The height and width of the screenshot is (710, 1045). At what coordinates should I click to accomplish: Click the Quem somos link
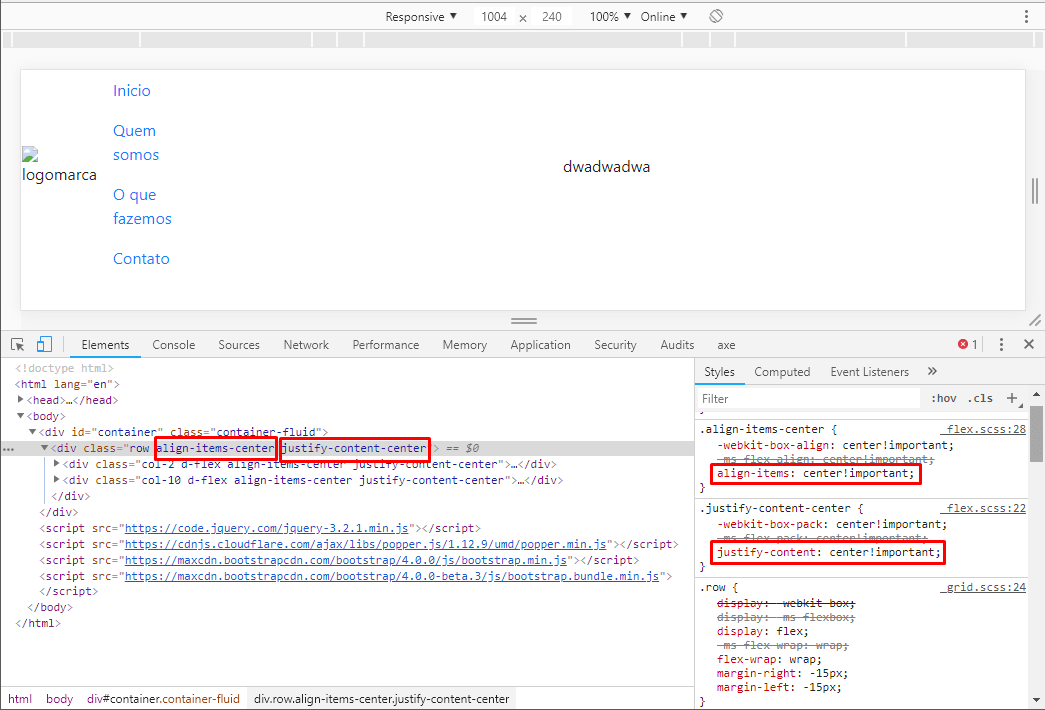136,143
